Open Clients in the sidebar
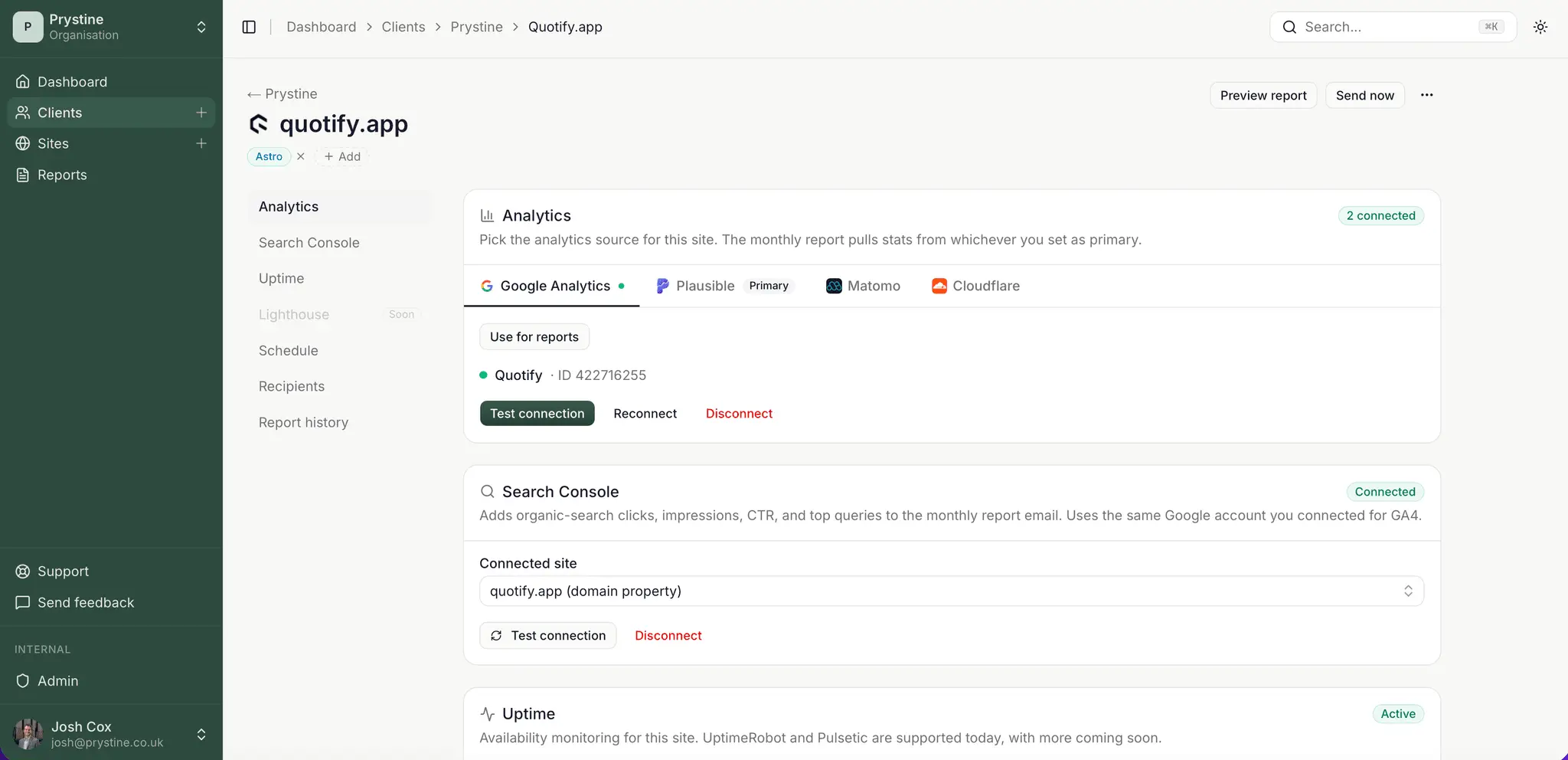 point(111,113)
